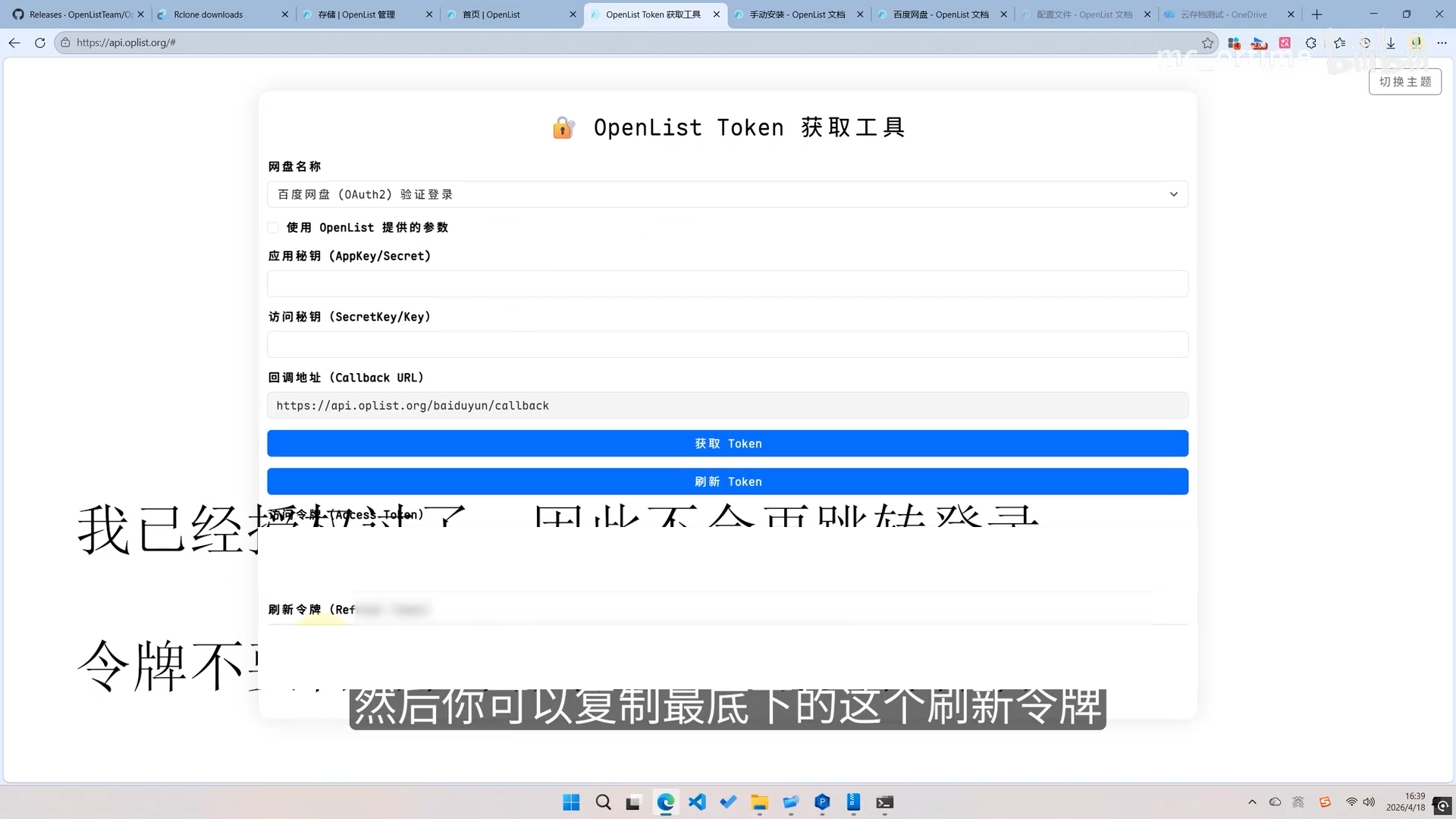This screenshot has height=819, width=1456.
Task: Go back with the browser back arrow
Action: 14,43
